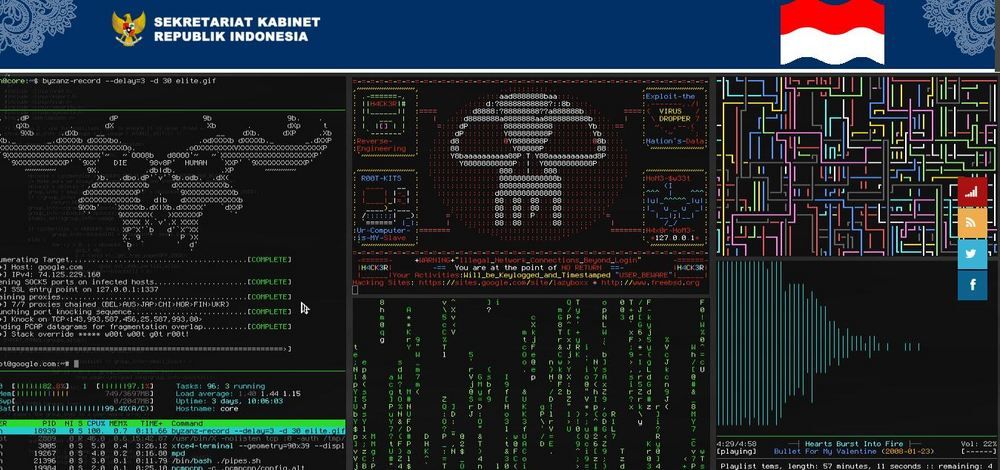This screenshot has height=470, width=1000.
Task: Open the orange RSS feed icon
Action: tap(971, 223)
